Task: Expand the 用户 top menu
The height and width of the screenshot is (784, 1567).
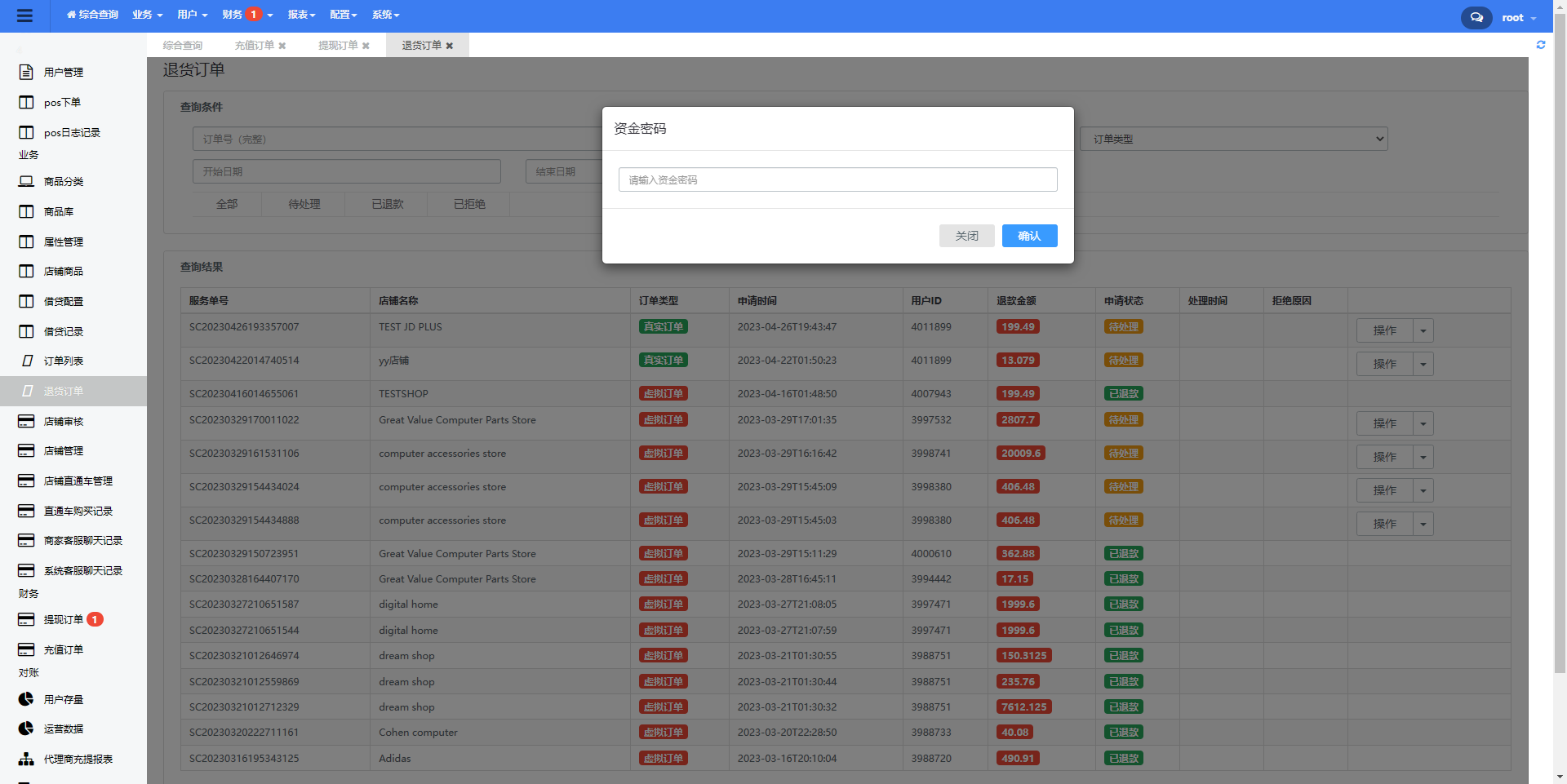Action: 193,15
